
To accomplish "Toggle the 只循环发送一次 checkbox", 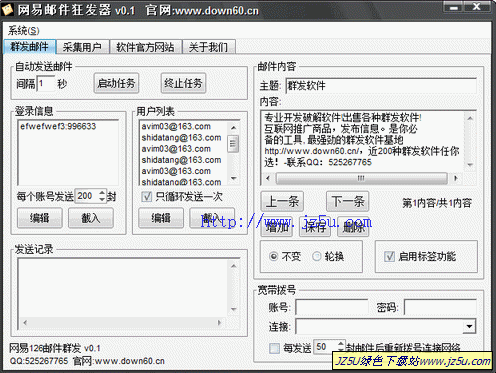I will pyautogui.click(x=147, y=197).
